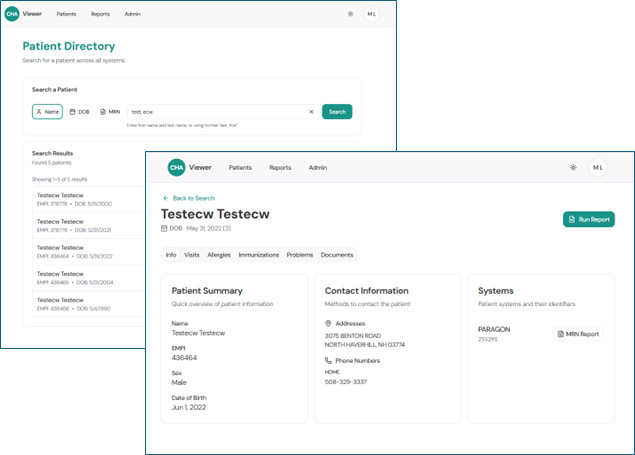Screen dimensions: 635x455
Task: Open the Documents tab
Action: pyautogui.click(x=337, y=255)
